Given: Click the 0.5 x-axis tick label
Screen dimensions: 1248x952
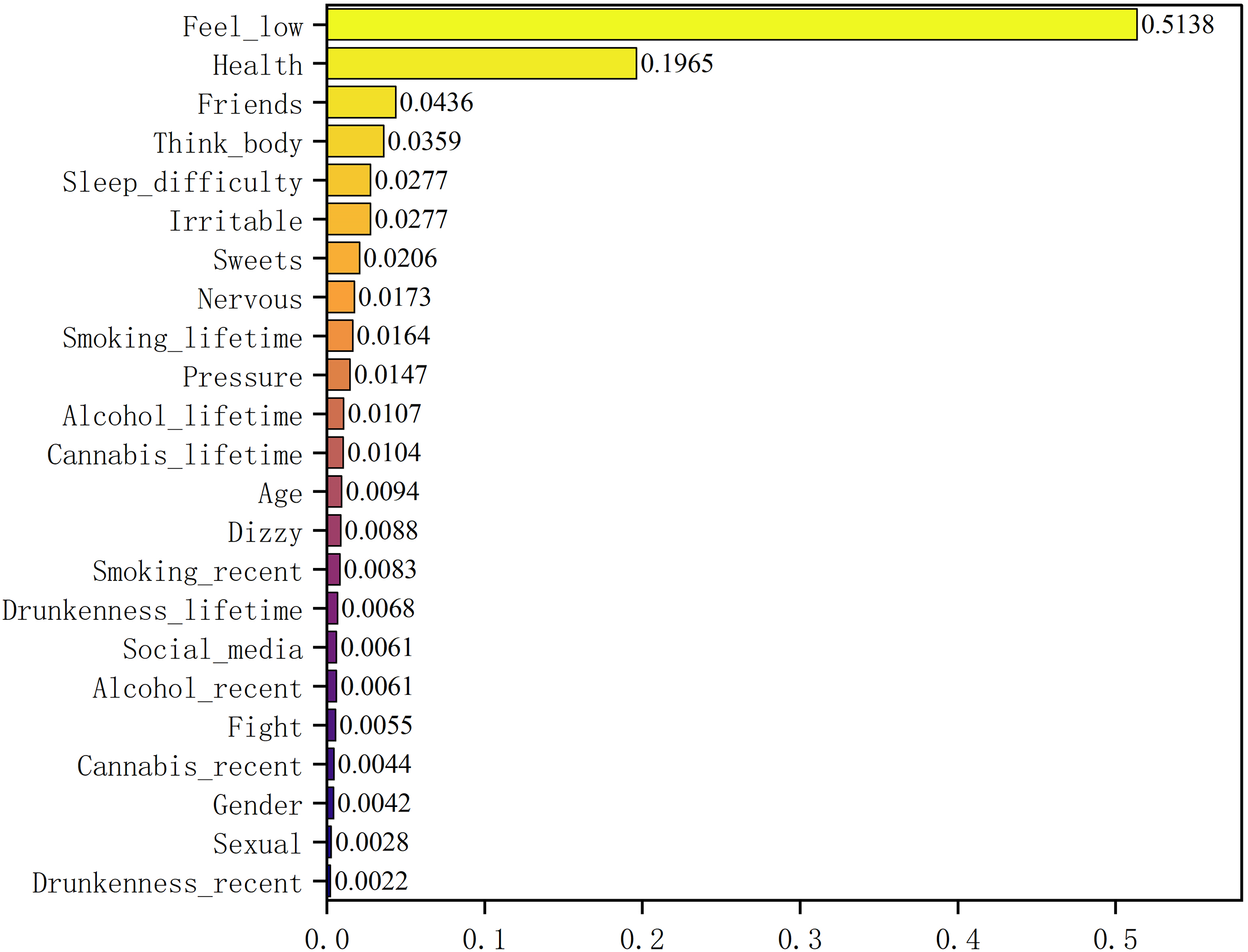Looking at the screenshot, I should click(1115, 940).
